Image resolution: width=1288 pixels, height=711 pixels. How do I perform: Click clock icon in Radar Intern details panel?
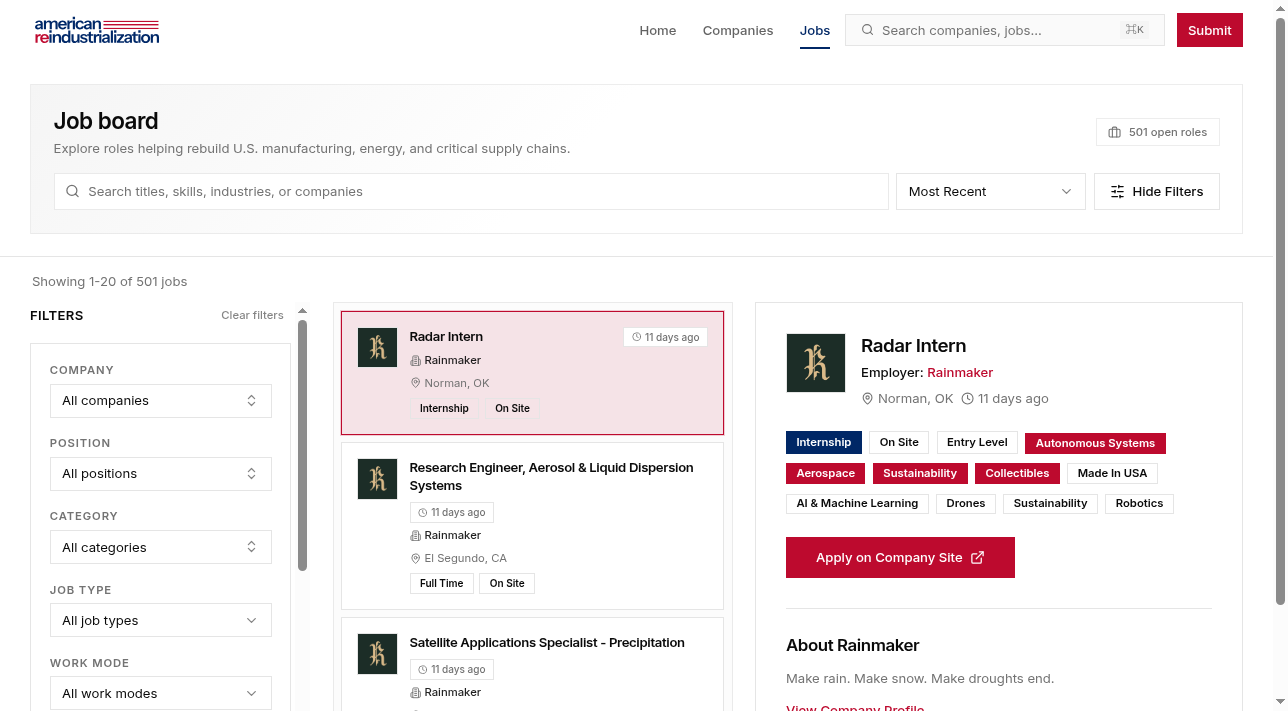tap(968, 398)
